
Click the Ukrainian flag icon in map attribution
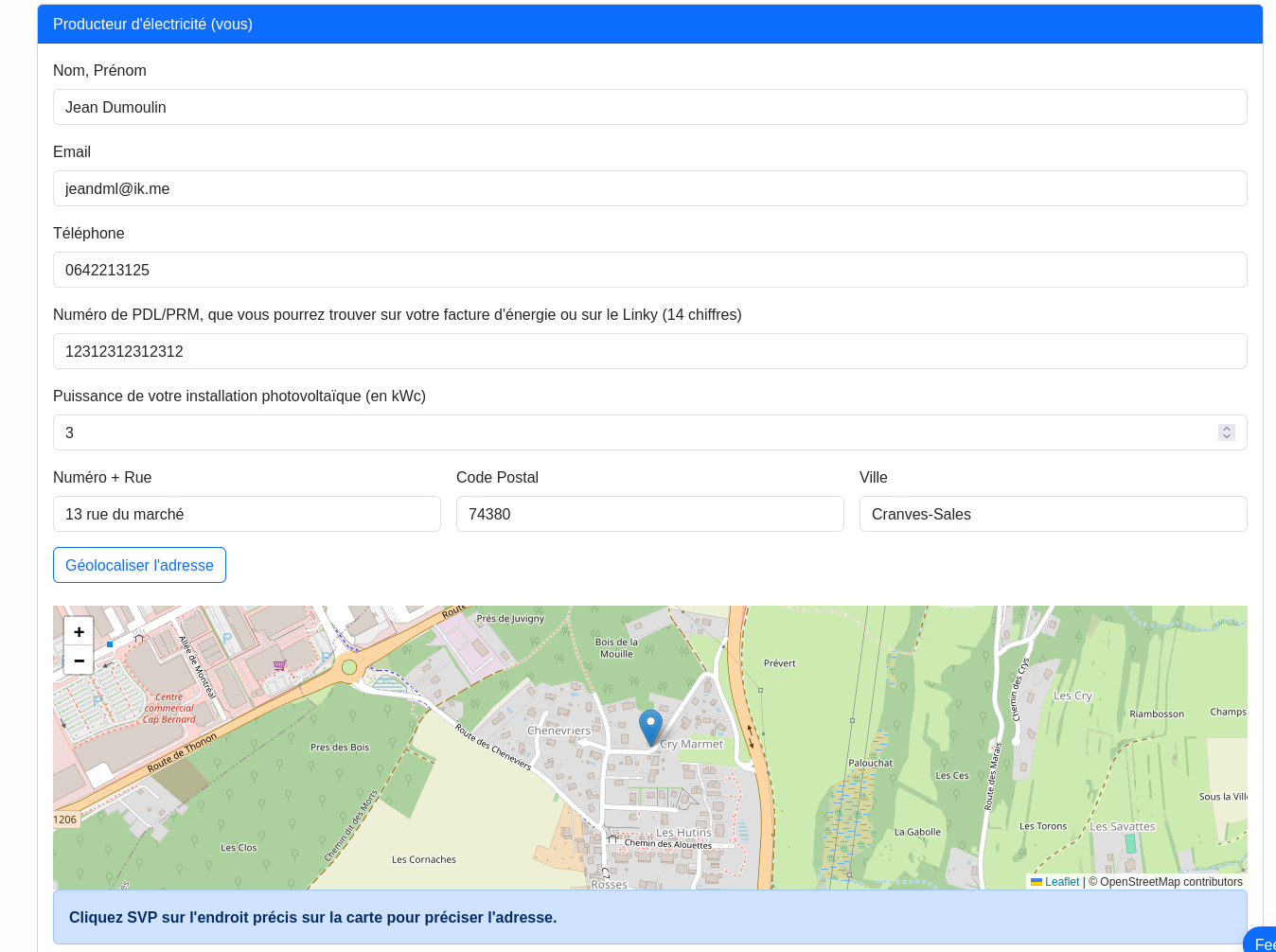pos(1035,881)
